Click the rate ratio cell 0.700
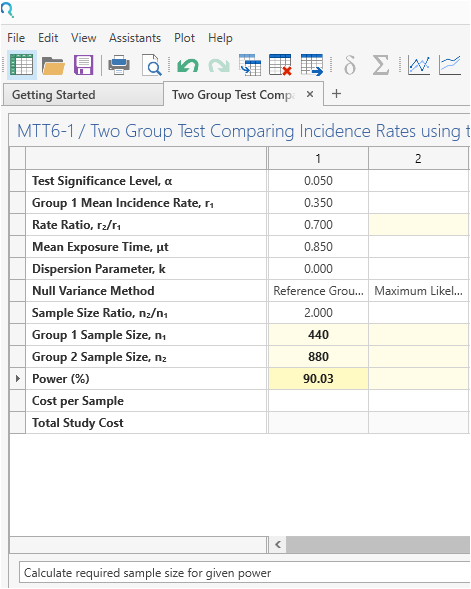The image size is (471, 589). [318, 225]
